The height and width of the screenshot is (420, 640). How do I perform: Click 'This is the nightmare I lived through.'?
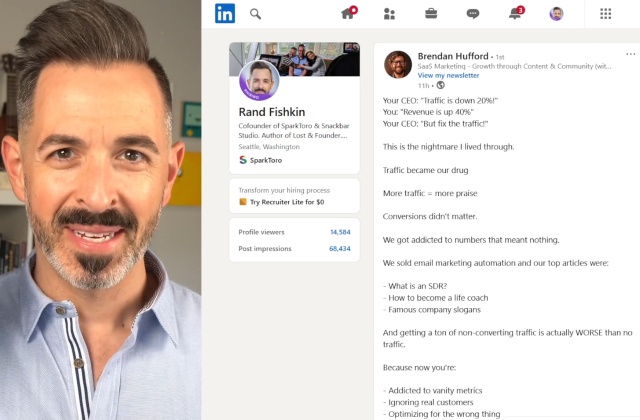[449, 147]
